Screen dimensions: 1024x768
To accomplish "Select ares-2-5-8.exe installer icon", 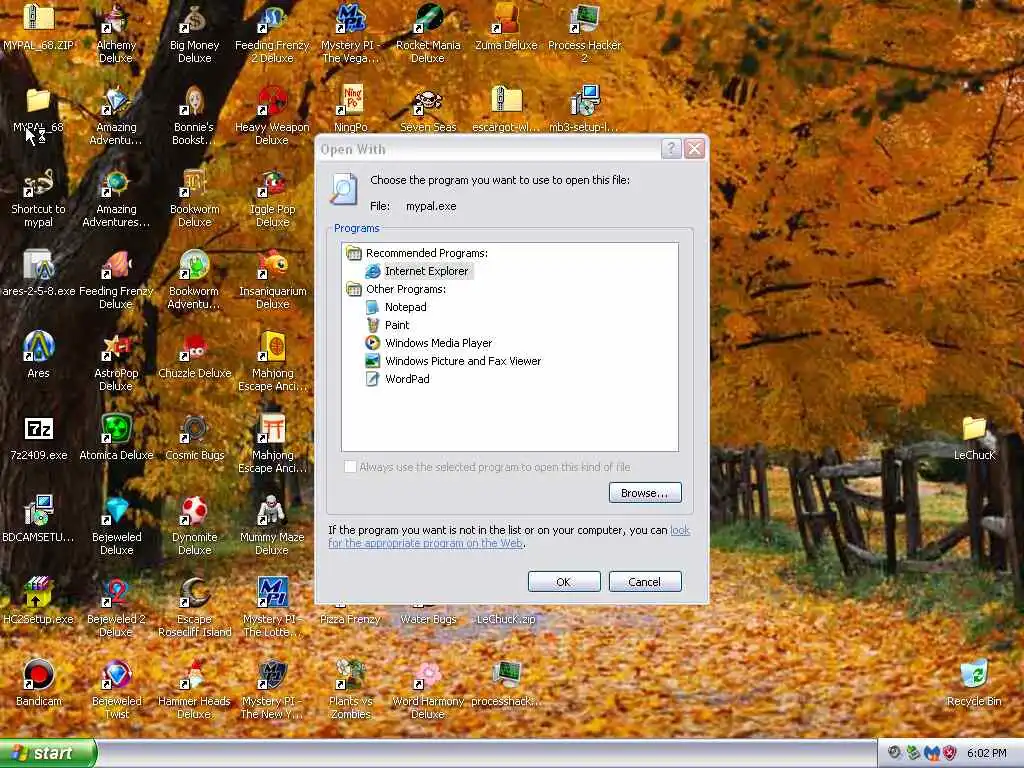I will click(x=39, y=274).
